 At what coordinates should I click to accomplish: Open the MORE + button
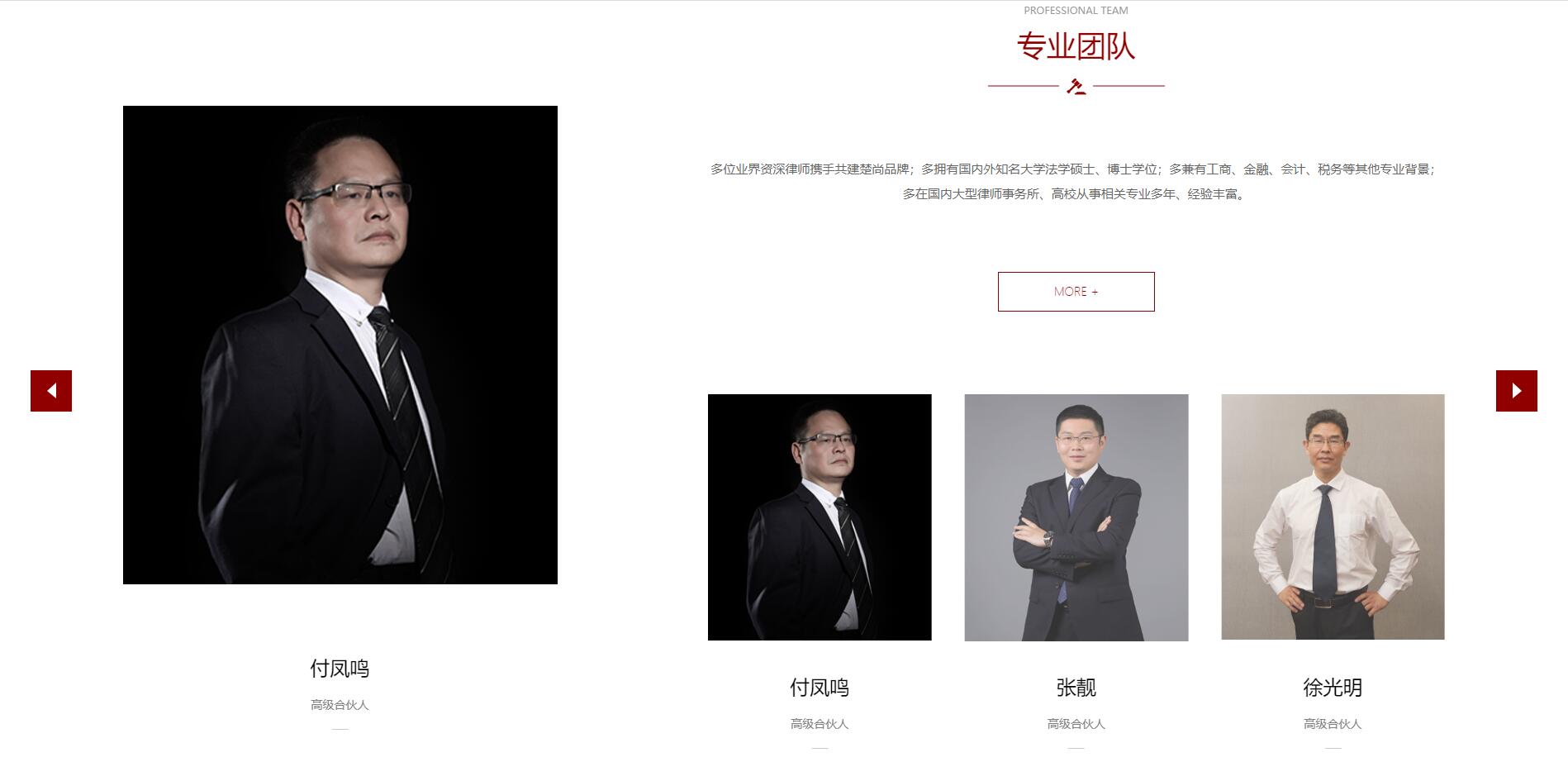point(1076,292)
